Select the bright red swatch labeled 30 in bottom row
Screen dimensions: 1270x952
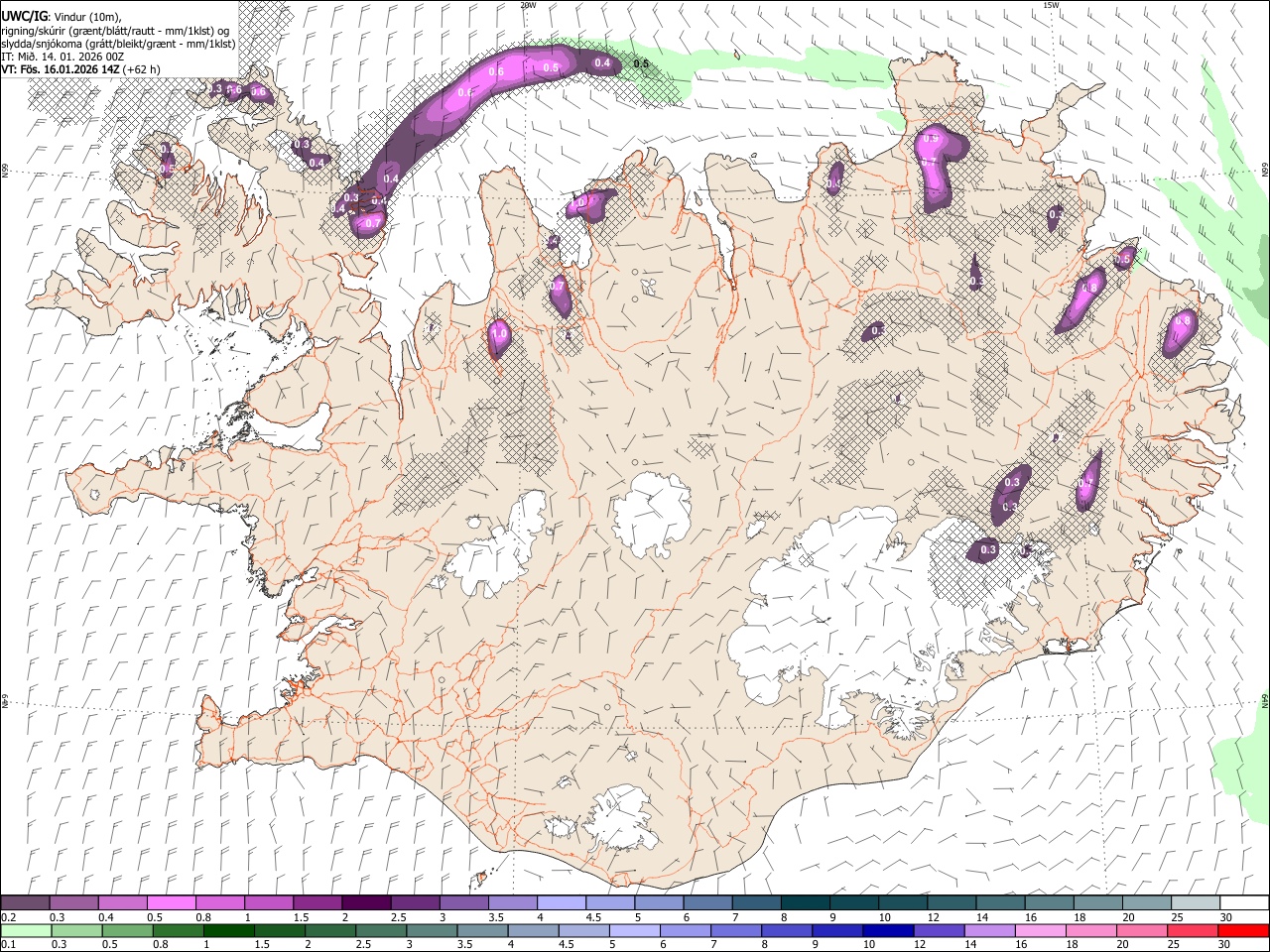[x=1243, y=930]
